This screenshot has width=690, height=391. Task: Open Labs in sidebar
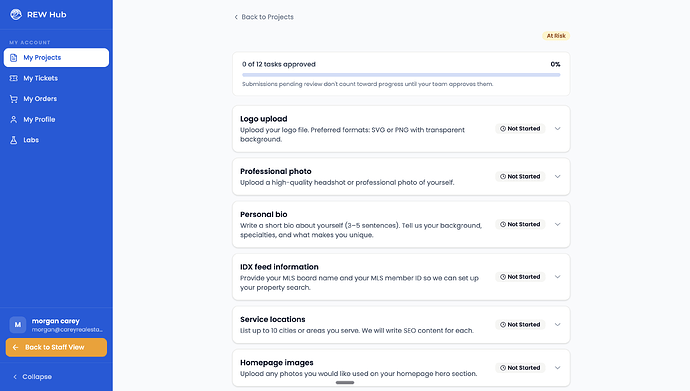56,140
